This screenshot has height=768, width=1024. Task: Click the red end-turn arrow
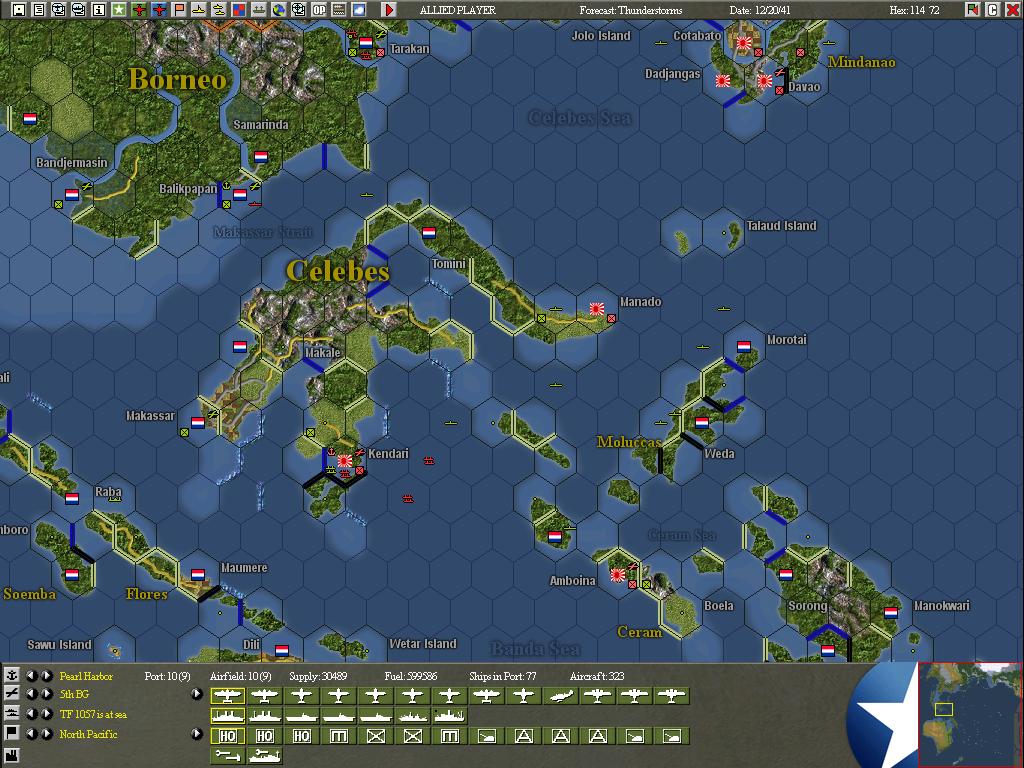coord(389,10)
